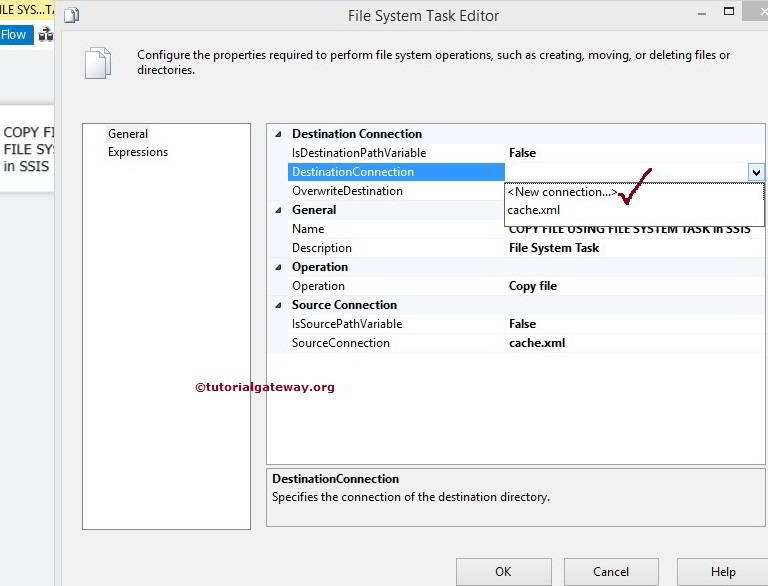Select the DestinationConnection property label
The width and height of the screenshot is (768, 586).
click(396, 172)
